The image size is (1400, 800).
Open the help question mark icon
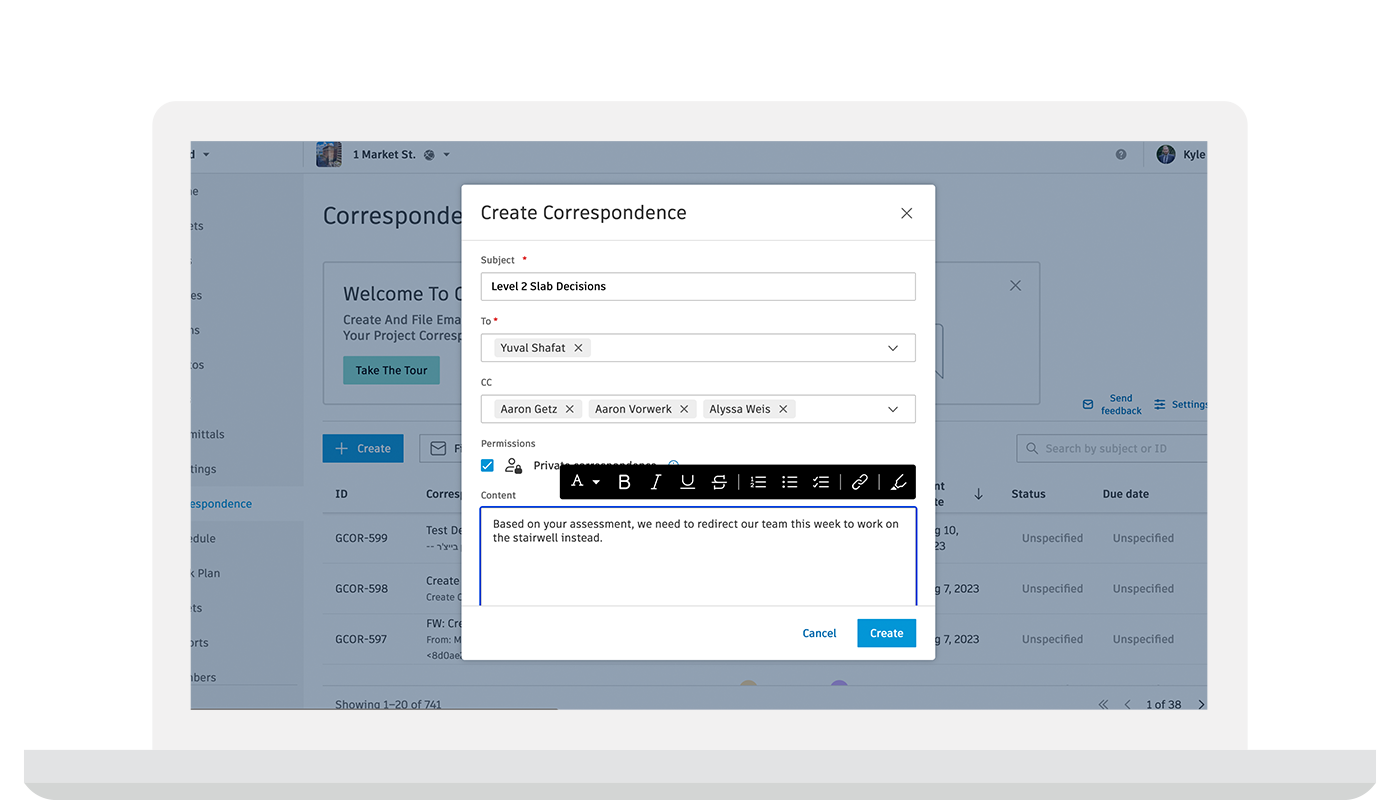click(1121, 155)
